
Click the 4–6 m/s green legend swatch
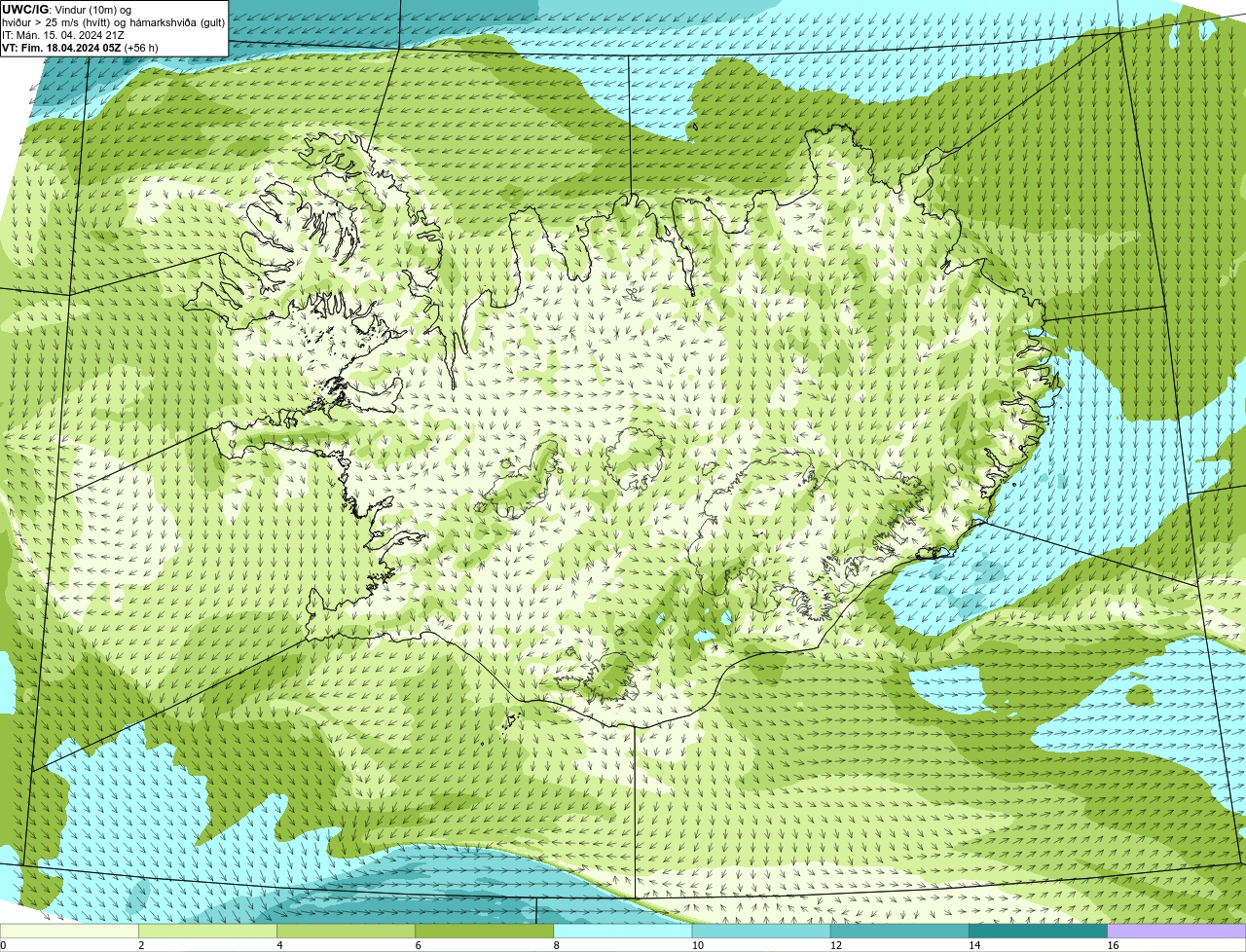point(347,931)
